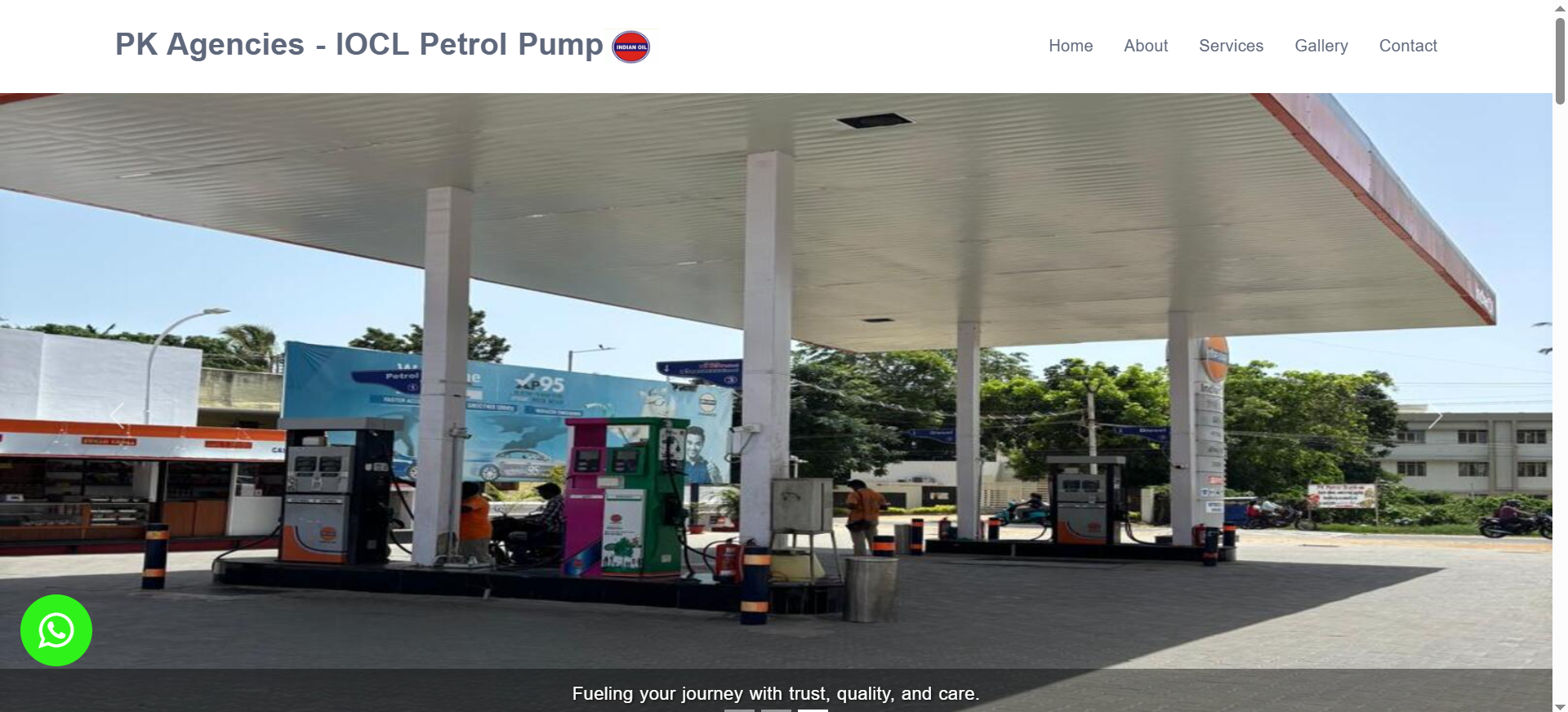1568x712 pixels.
Task: Click the scrollbar down arrow
Action: pos(1560,705)
